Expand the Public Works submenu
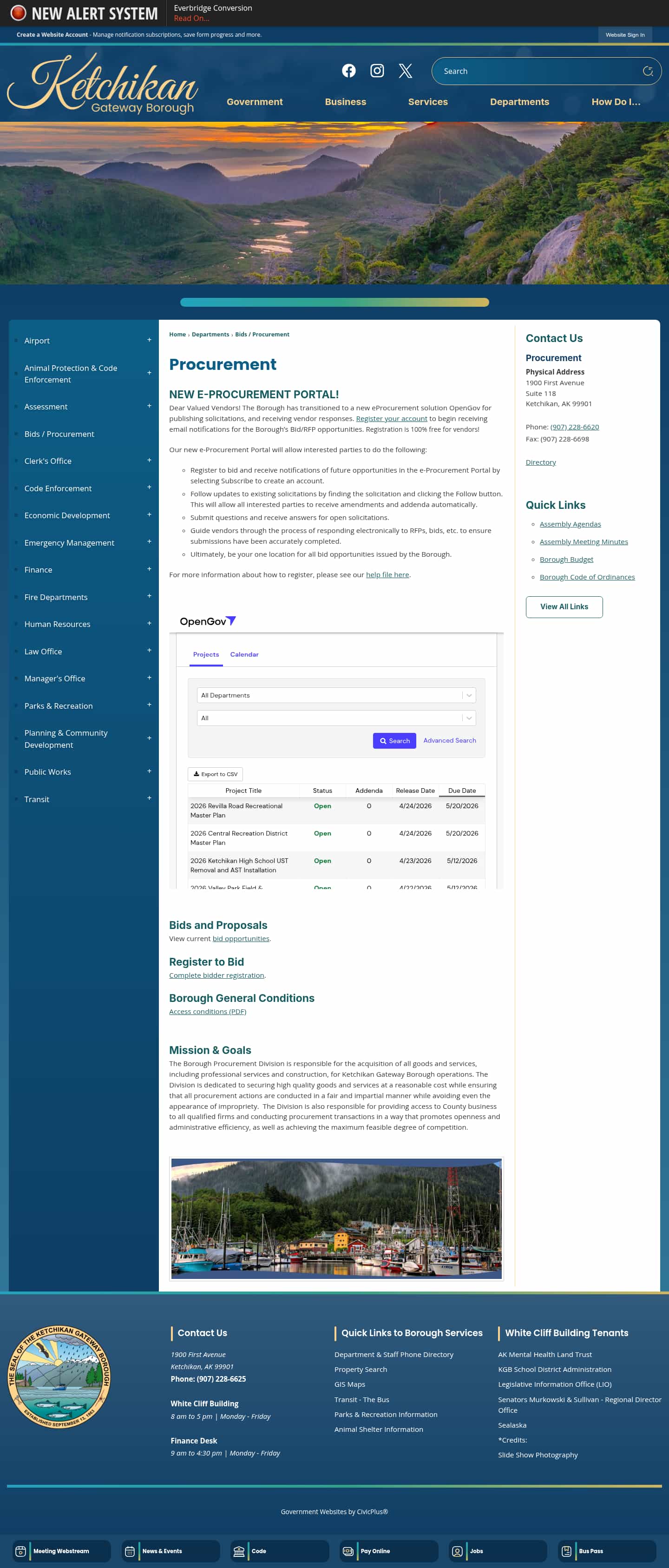The height and width of the screenshot is (1568, 669). point(149,771)
